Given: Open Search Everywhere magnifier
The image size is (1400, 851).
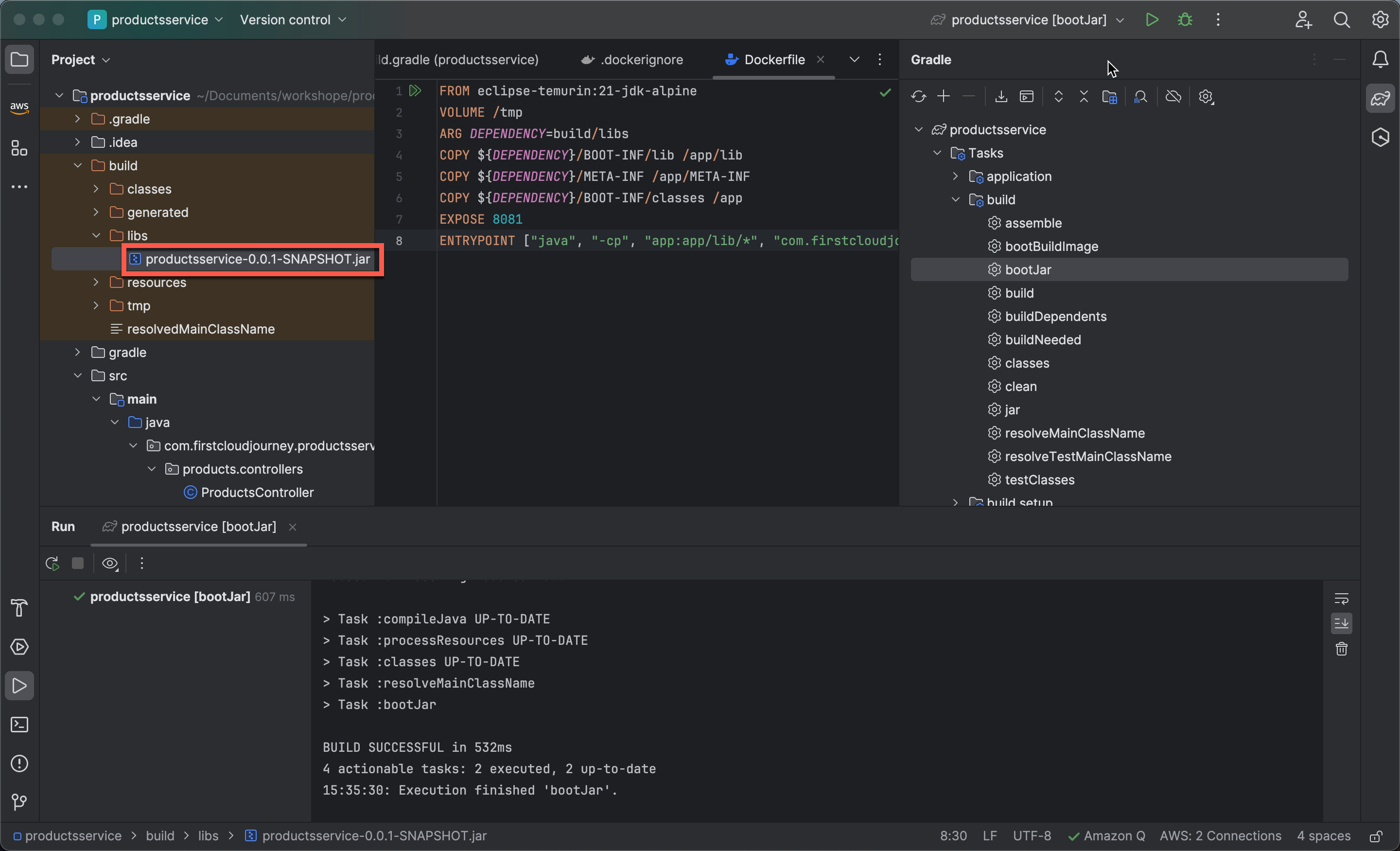Looking at the screenshot, I should click(x=1342, y=20).
